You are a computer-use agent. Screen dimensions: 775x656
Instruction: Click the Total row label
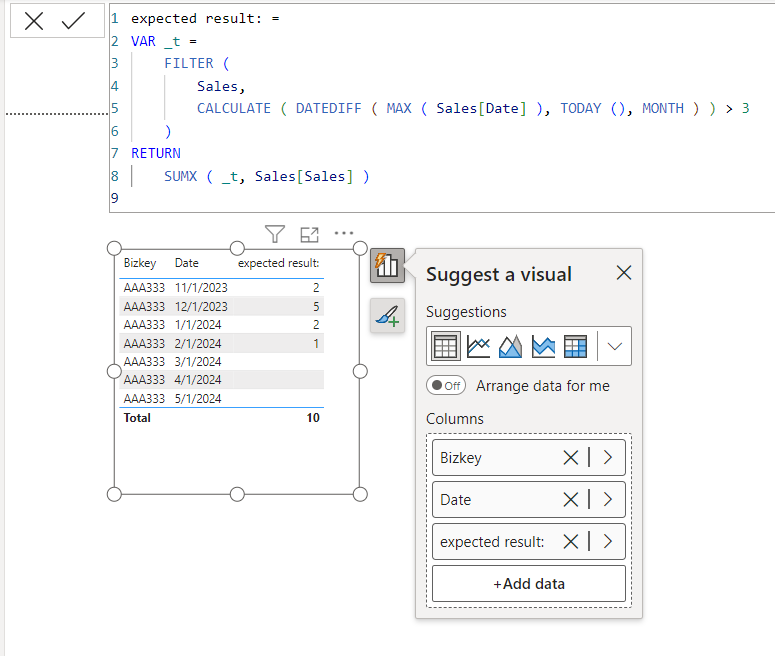click(x=137, y=418)
